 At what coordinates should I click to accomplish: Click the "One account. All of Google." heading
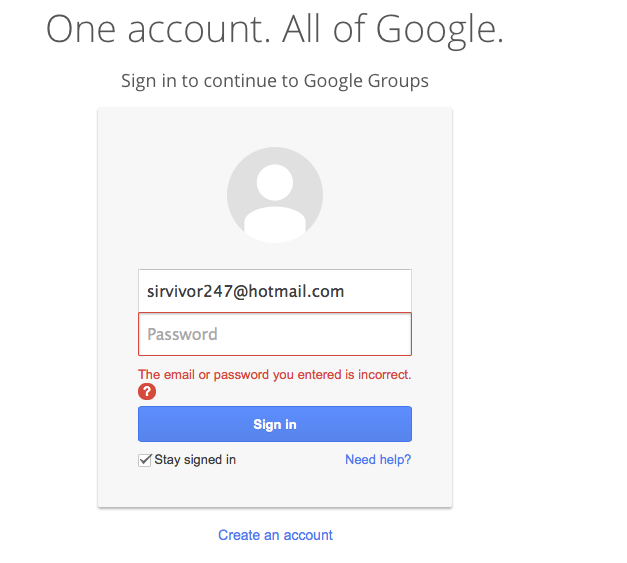click(275, 29)
